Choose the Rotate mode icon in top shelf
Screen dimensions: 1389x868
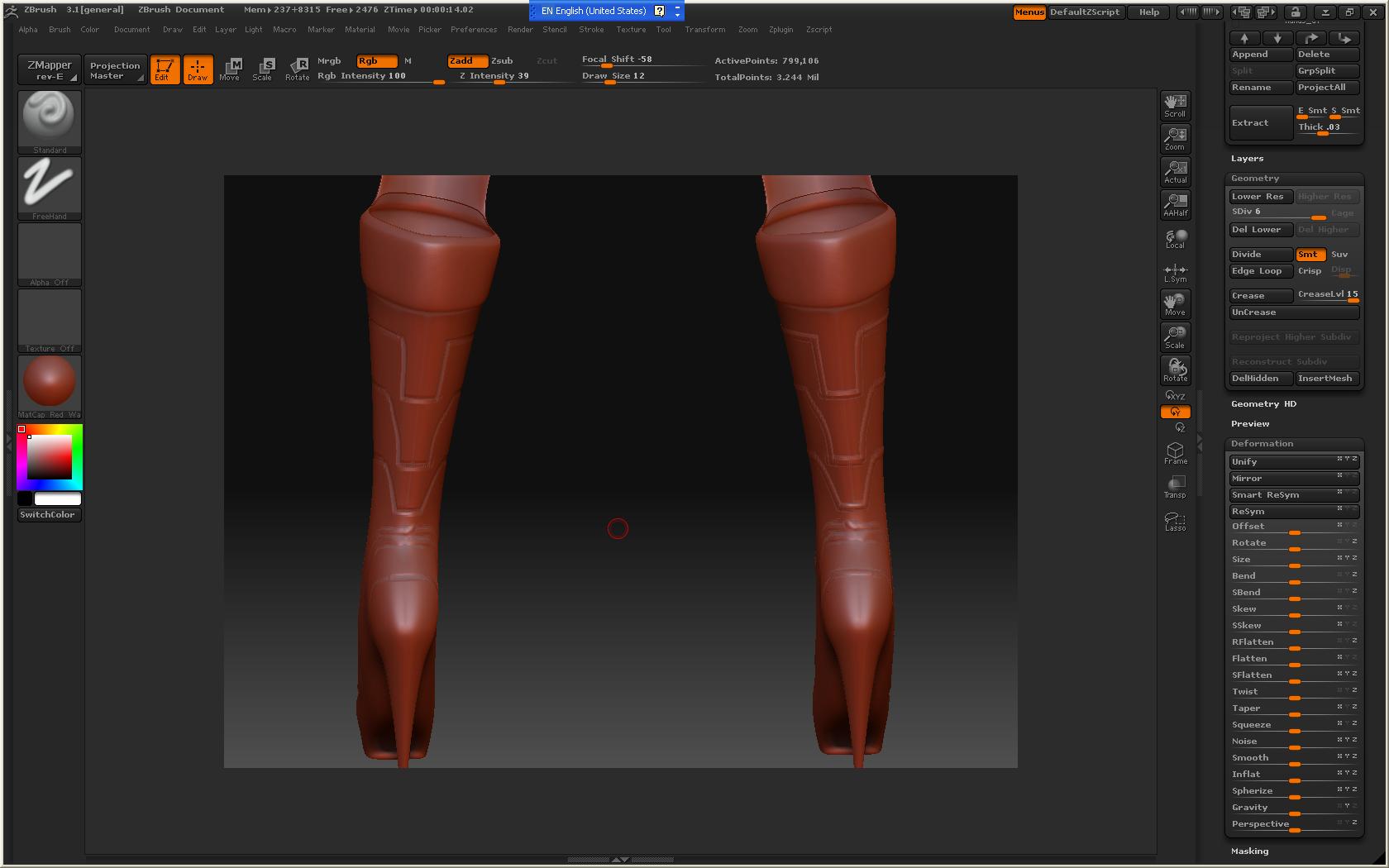297,69
